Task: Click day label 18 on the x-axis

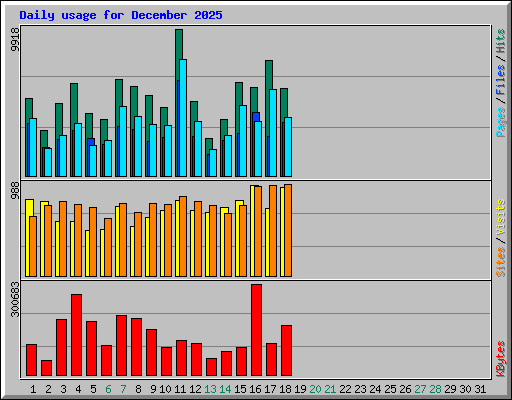Action: point(285,389)
